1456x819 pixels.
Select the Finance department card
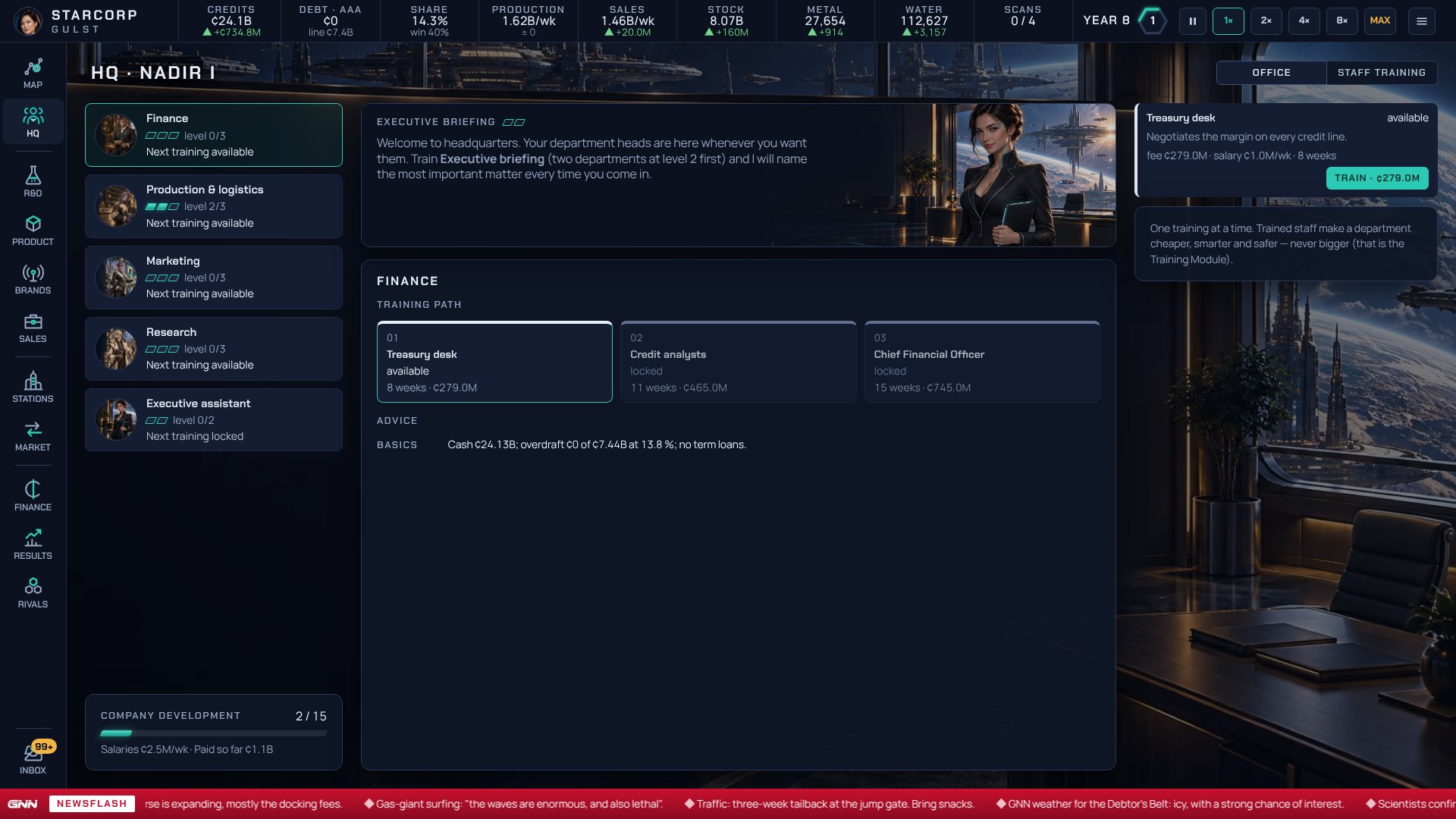point(214,135)
